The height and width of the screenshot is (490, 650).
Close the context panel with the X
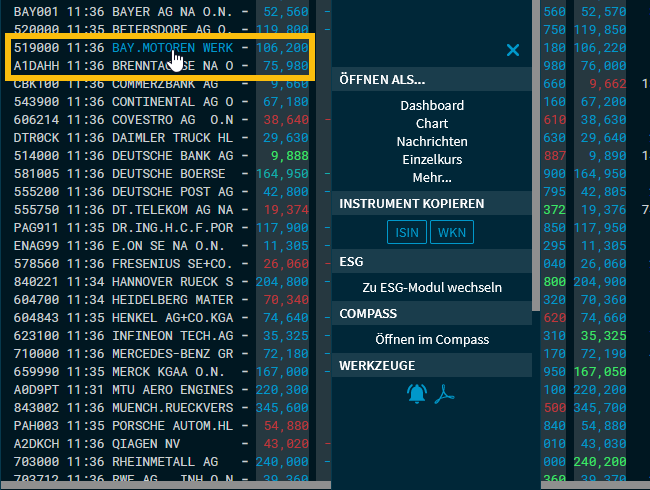tap(513, 50)
